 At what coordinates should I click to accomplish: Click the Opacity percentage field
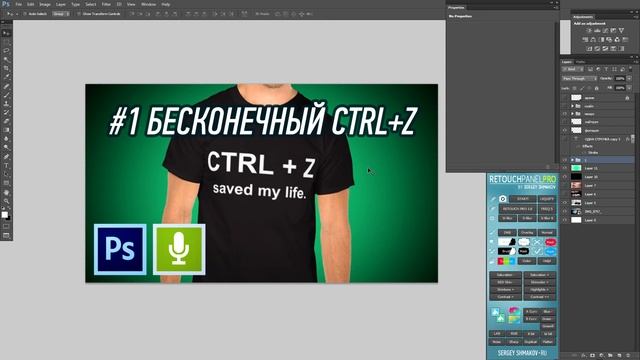[x=620, y=78]
